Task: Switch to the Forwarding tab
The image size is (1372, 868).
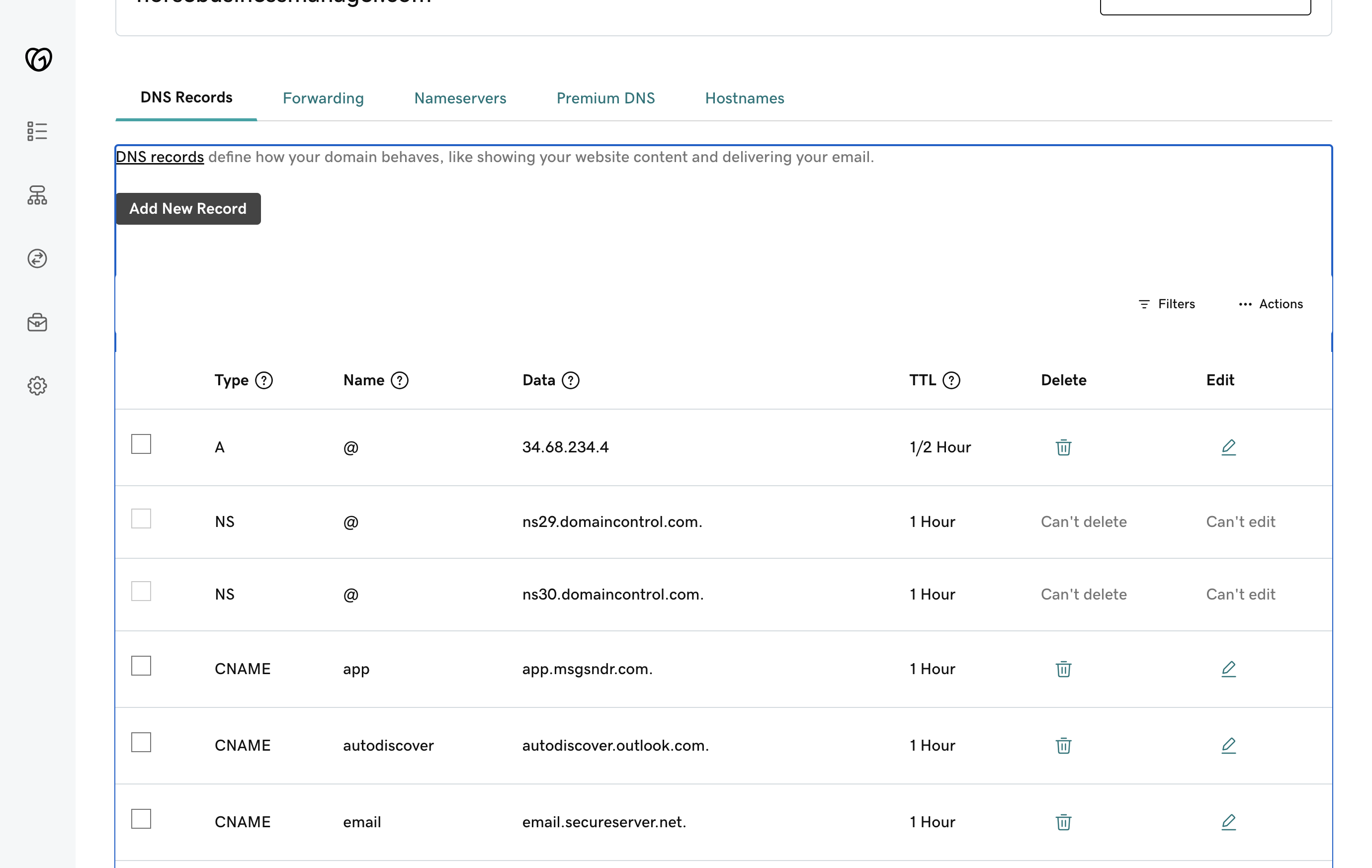Action: pos(323,98)
